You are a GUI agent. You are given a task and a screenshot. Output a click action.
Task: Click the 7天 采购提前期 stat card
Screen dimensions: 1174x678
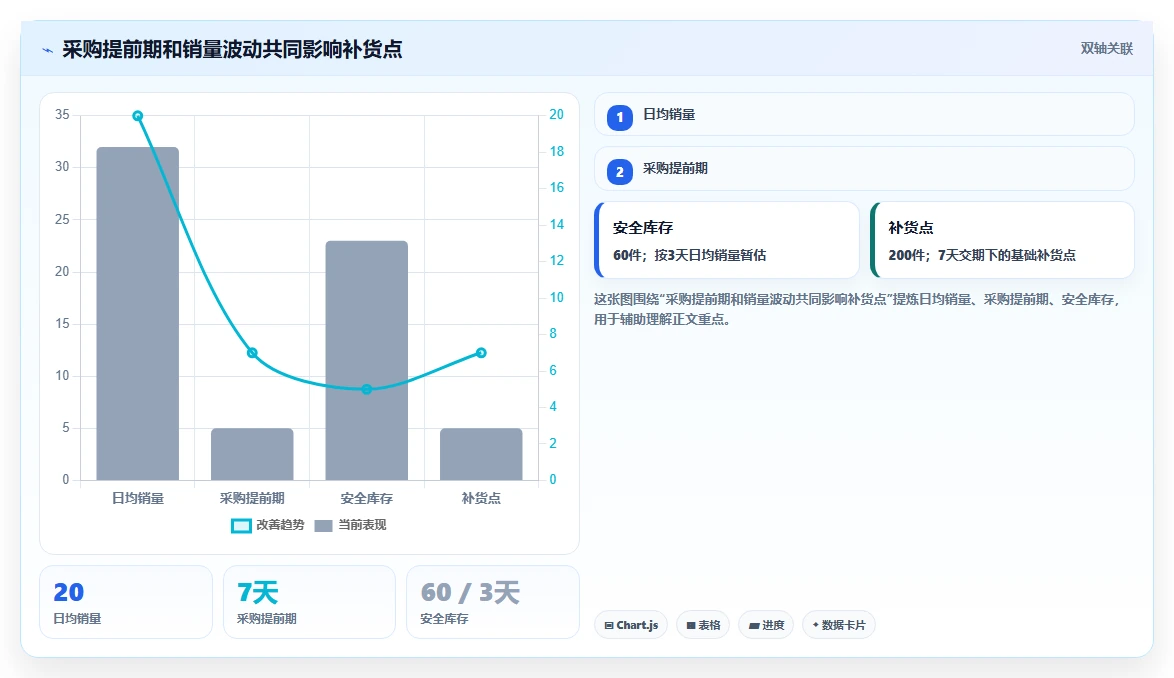click(309, 602)
